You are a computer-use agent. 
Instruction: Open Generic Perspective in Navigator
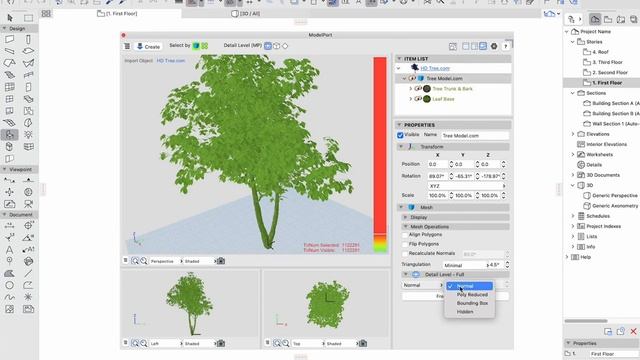pyautogui.click(x=614, y=196)
